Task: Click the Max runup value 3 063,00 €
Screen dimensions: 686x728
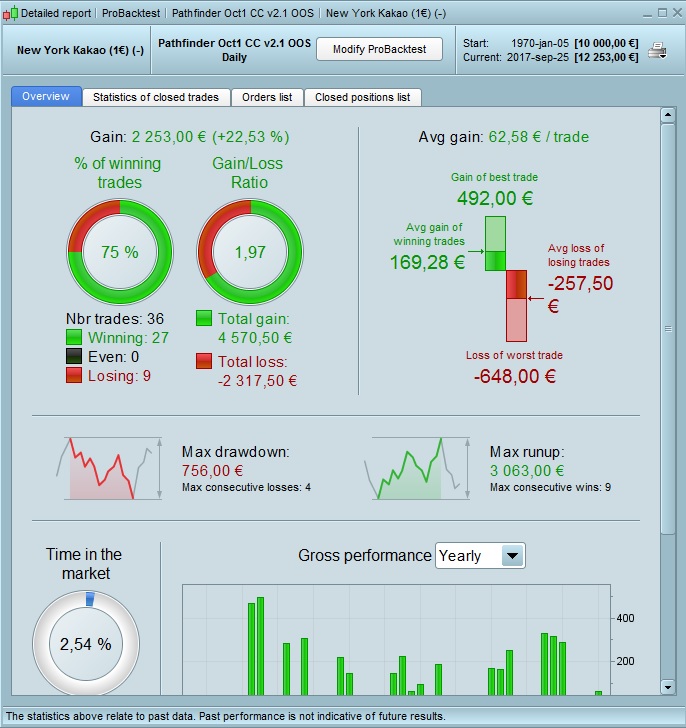Action: (x=527, y=471)
